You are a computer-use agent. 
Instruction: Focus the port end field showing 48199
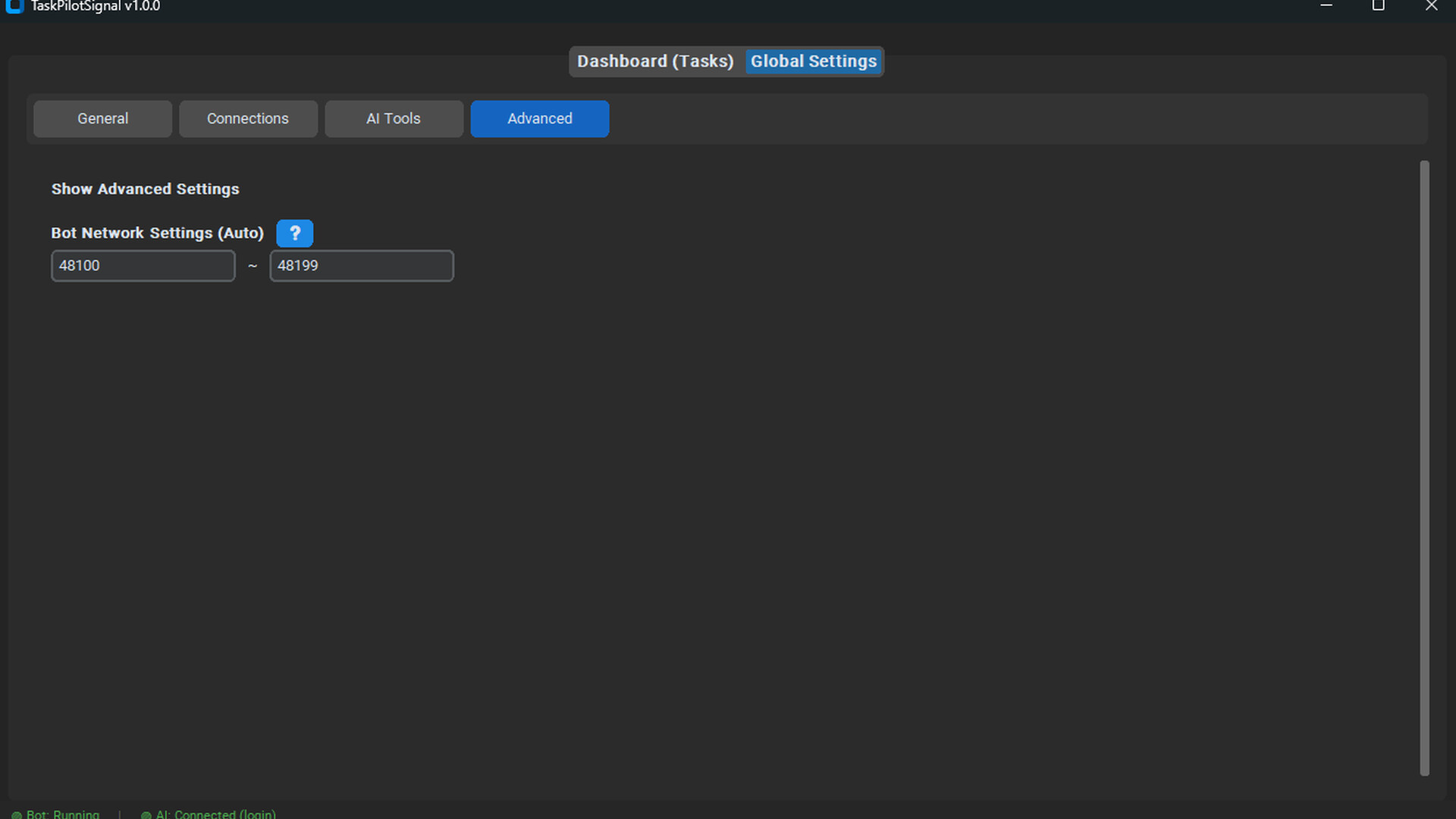point(361,265)
